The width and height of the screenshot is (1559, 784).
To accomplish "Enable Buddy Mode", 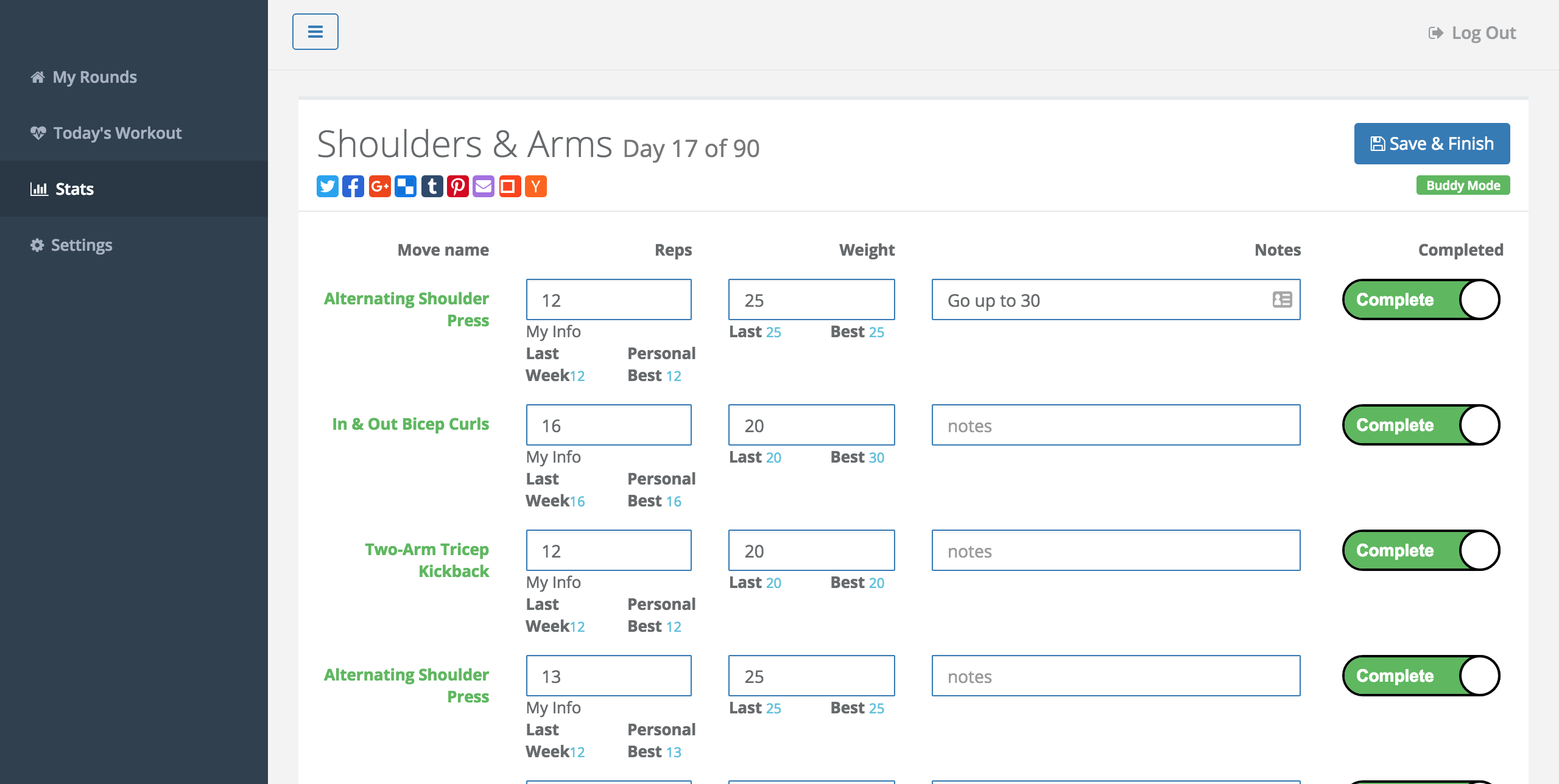I will click(x=1463, y=185).
